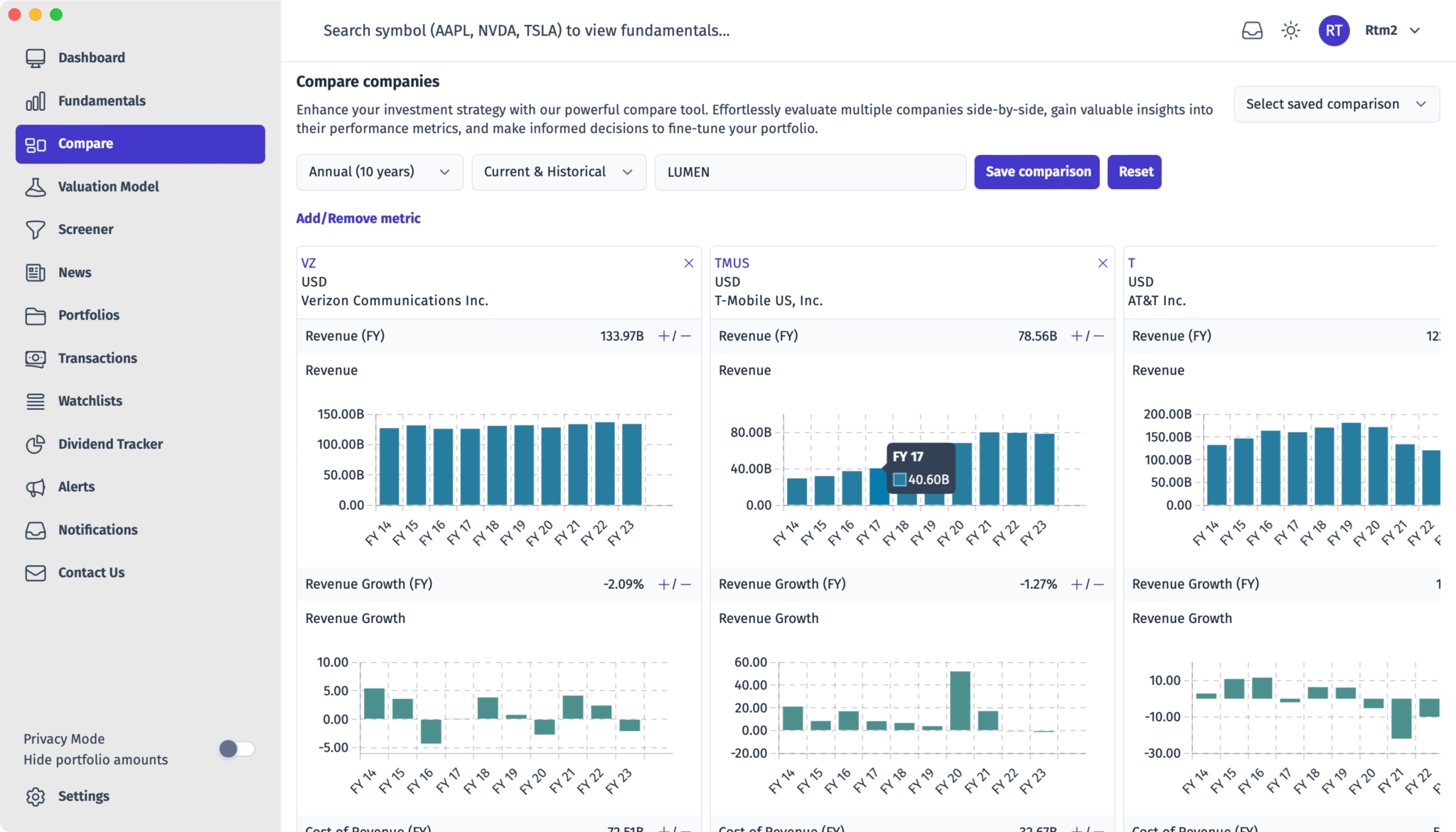Open the Annual (10 years) dropdown

(380, 172)
